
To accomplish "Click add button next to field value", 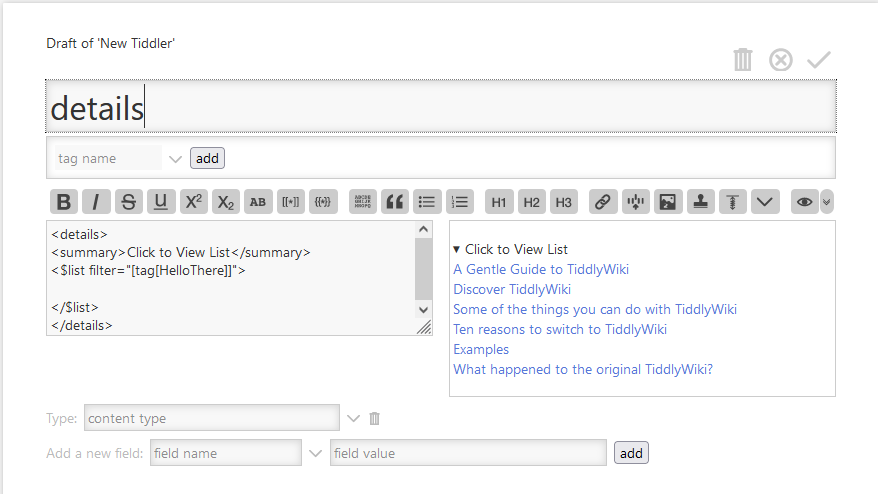I will (x=631, y=453).
